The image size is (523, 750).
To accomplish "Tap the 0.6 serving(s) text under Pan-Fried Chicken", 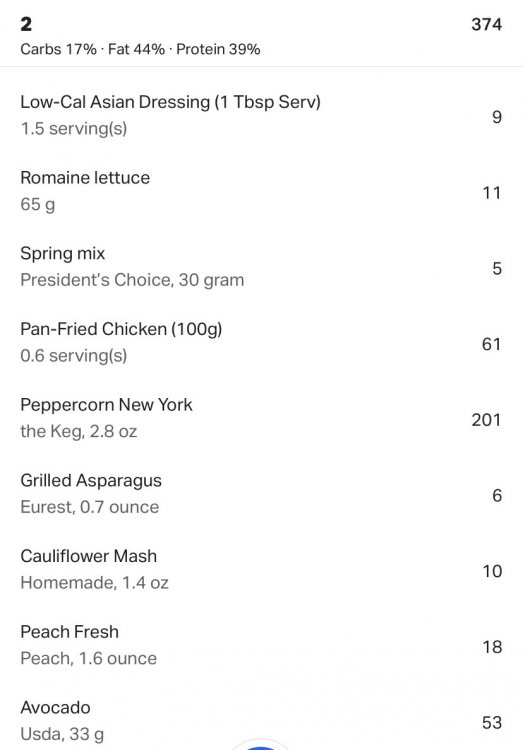I will coord(74,355).
